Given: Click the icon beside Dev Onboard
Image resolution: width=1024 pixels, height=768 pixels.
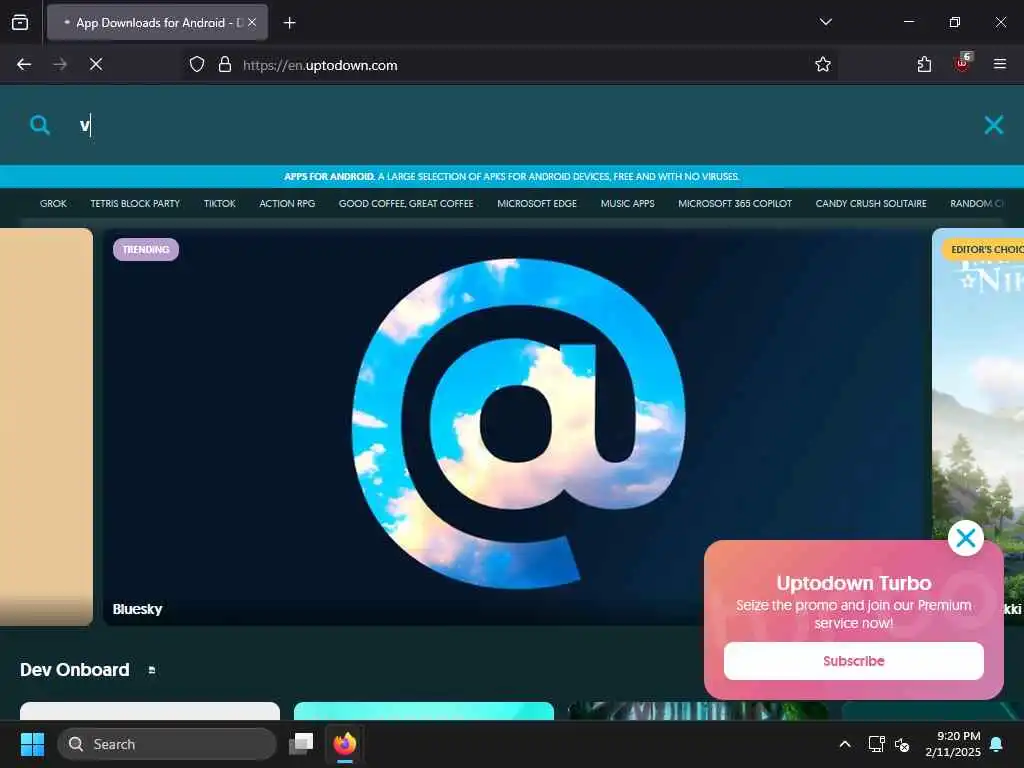Looking at the screenshot, I should 152,671.
